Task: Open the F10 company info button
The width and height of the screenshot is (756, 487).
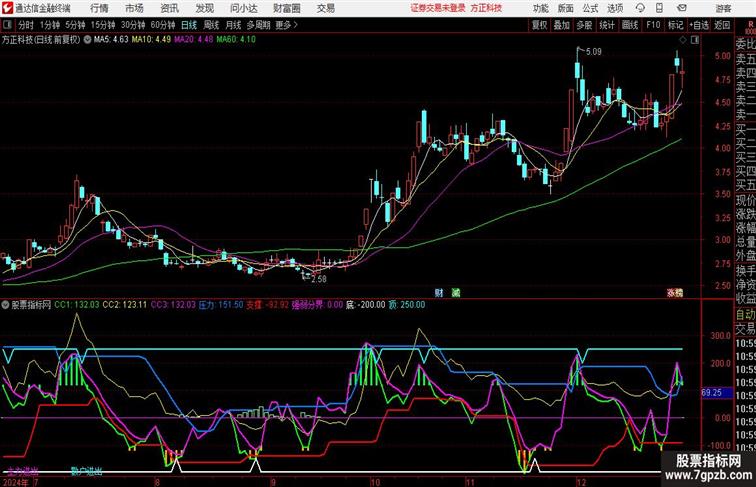Action: 653,25
